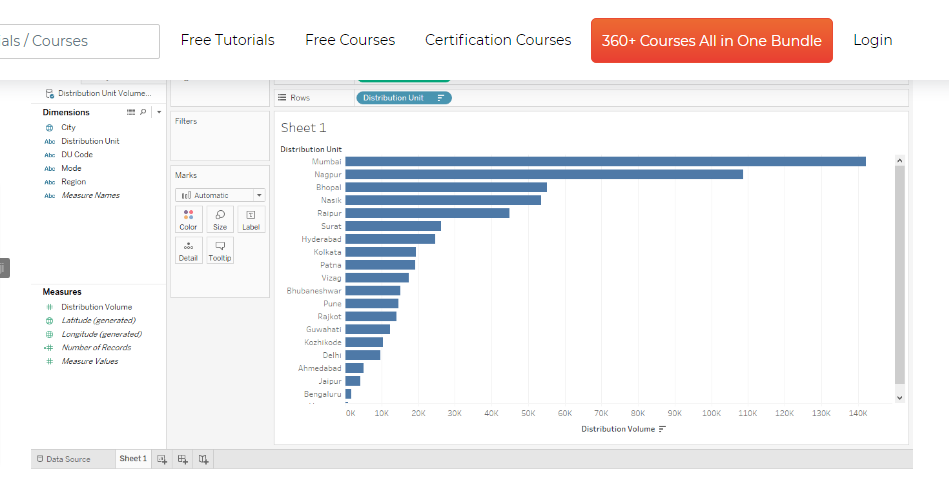
Task: Open the Label marks card
Action: coord(251,219)
